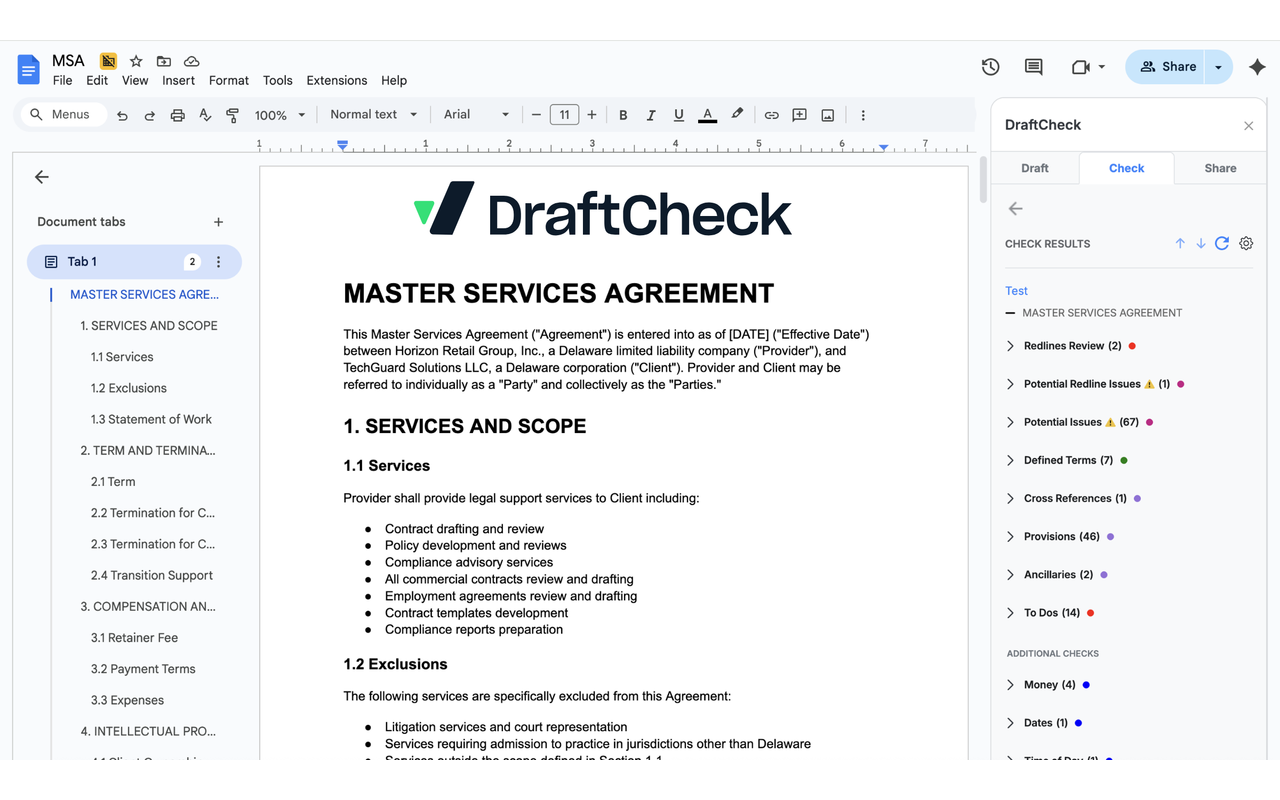
Task: Expand Defined Terms (7)
Action: pos(1010,460)
